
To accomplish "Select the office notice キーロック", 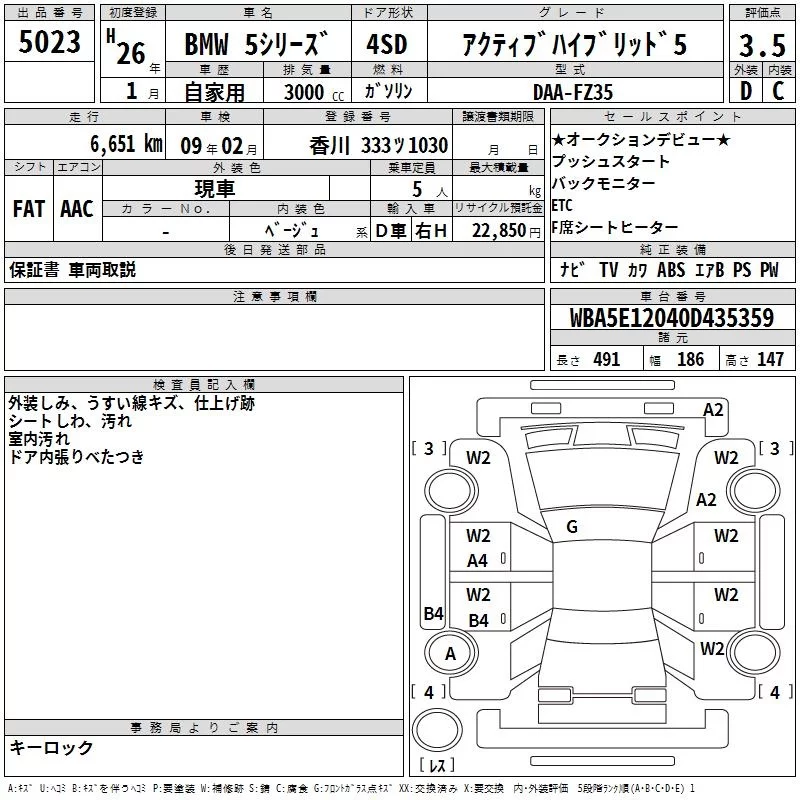I will point(51,747).
